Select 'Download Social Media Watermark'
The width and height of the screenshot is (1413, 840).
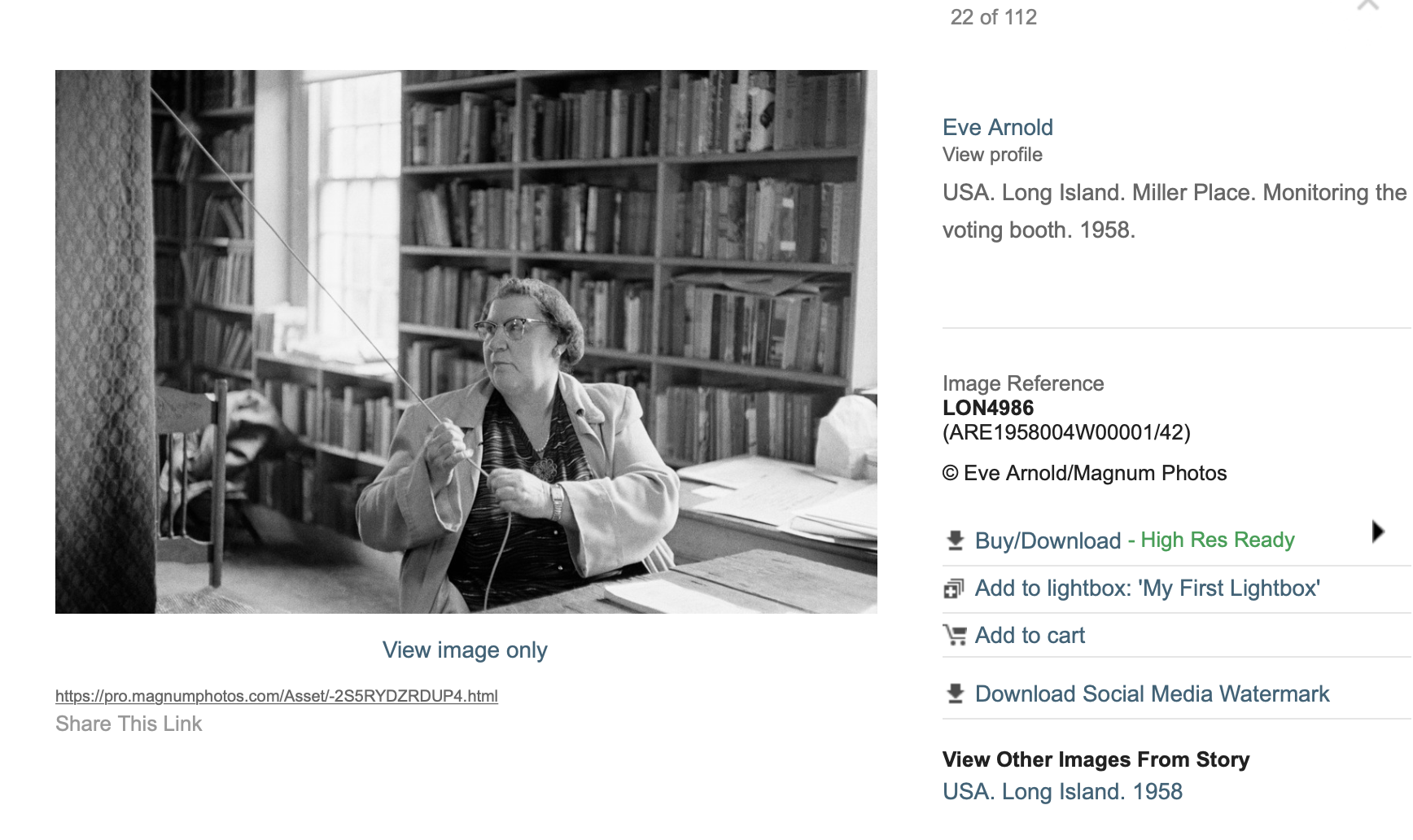pyautogui.click(x=1152, y=694)
